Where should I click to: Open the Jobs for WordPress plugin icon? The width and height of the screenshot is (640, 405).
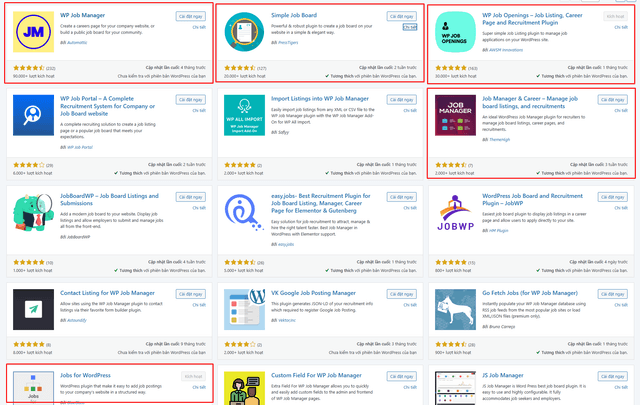point(33,388)
